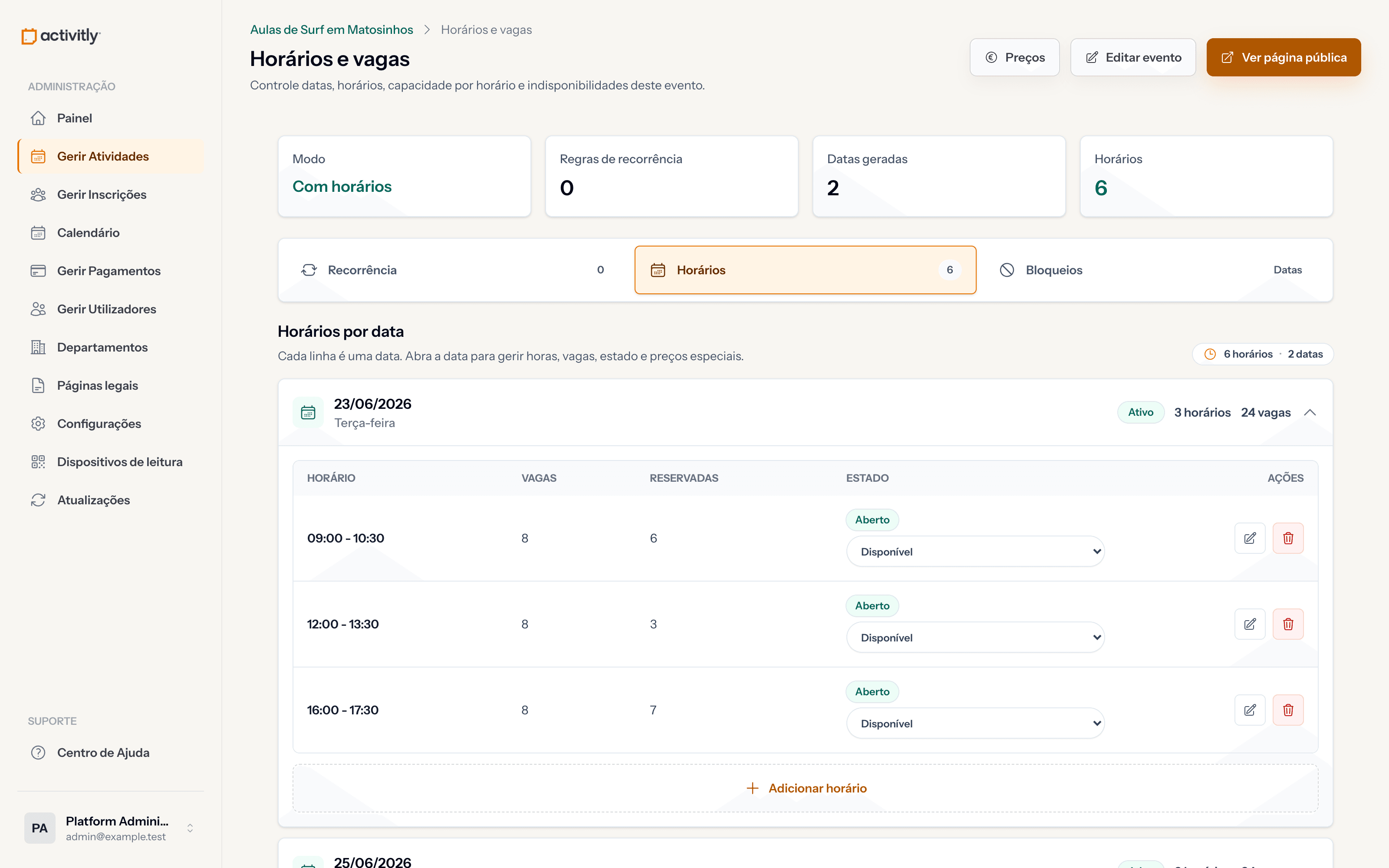Click the Terça-feira weekday label
The width and height of the screenshot is (1389, 868).
click(x=365, y=423)
